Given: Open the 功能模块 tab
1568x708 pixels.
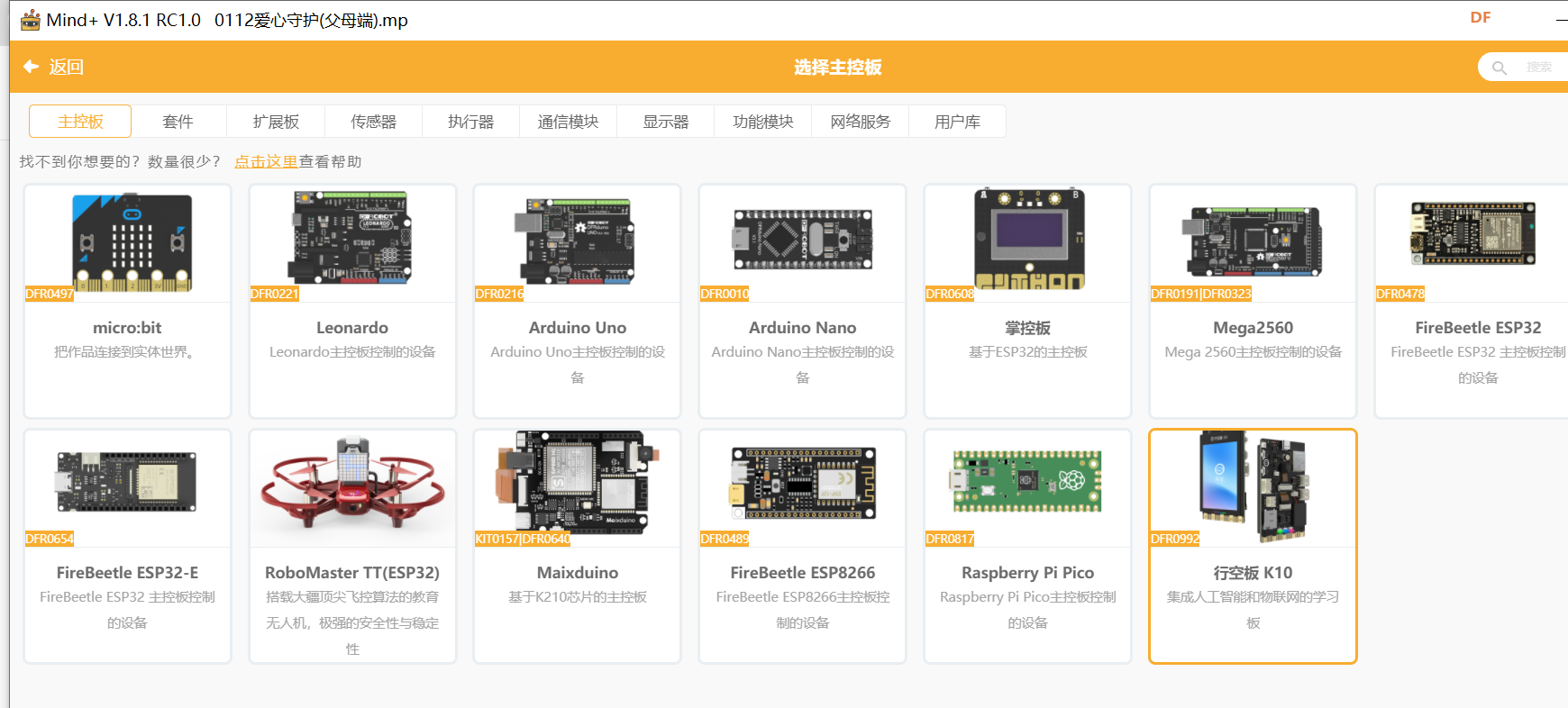Looking at the screenshot, I should point(762,122).
